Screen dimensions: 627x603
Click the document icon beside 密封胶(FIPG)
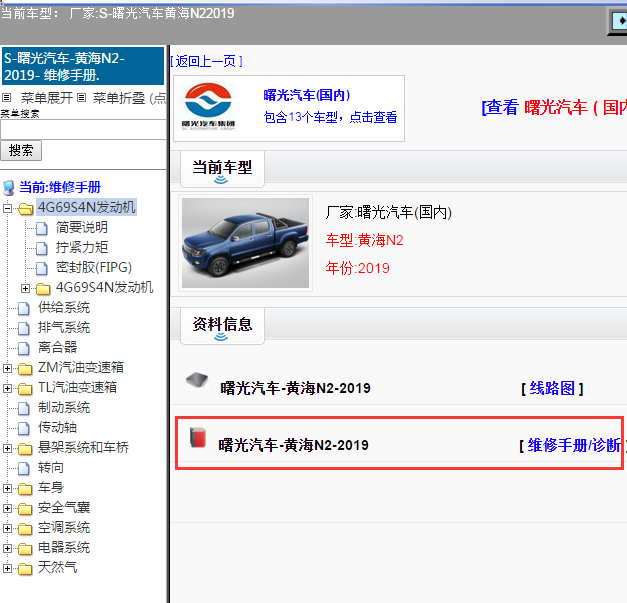[42, 268]
